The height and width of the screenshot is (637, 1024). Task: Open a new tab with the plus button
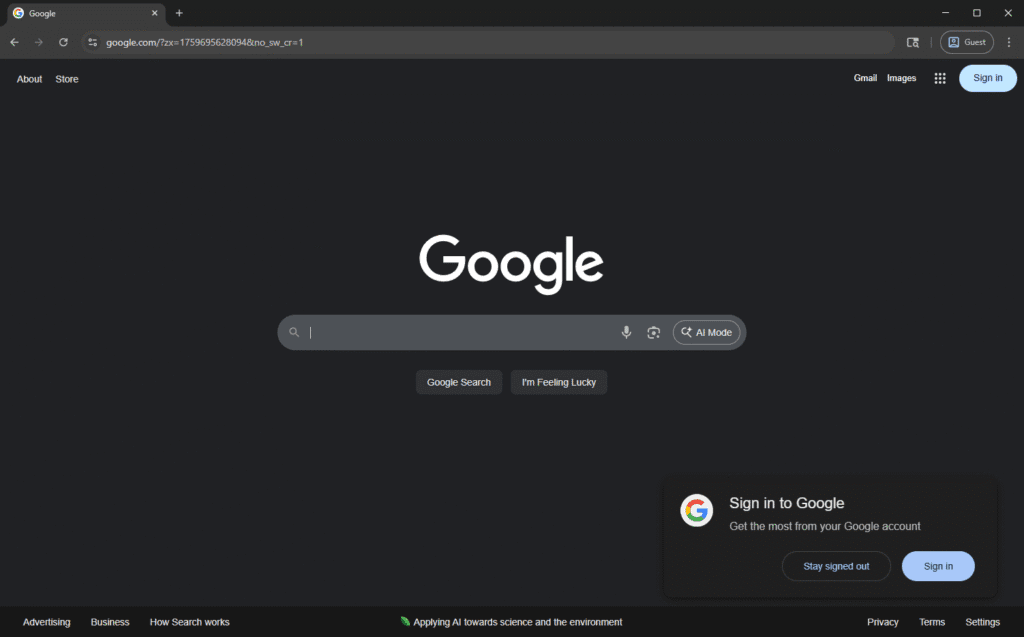178,13
